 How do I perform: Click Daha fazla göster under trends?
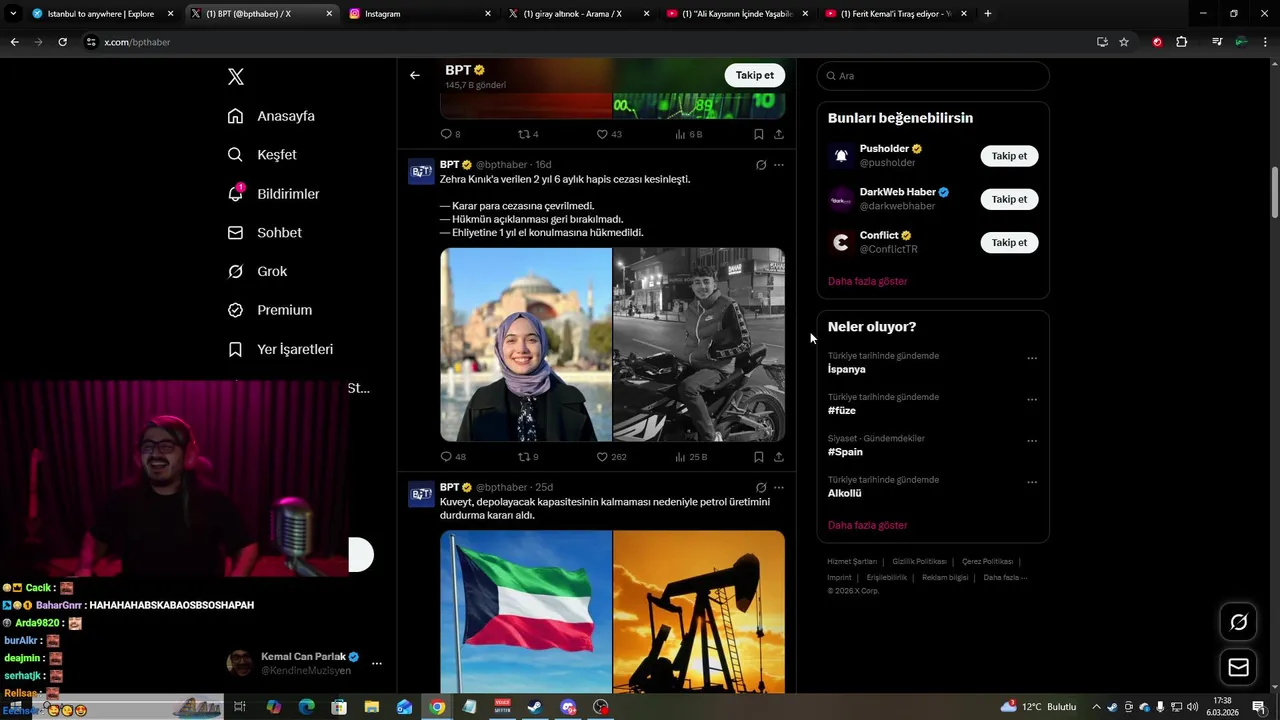point(868,526)
